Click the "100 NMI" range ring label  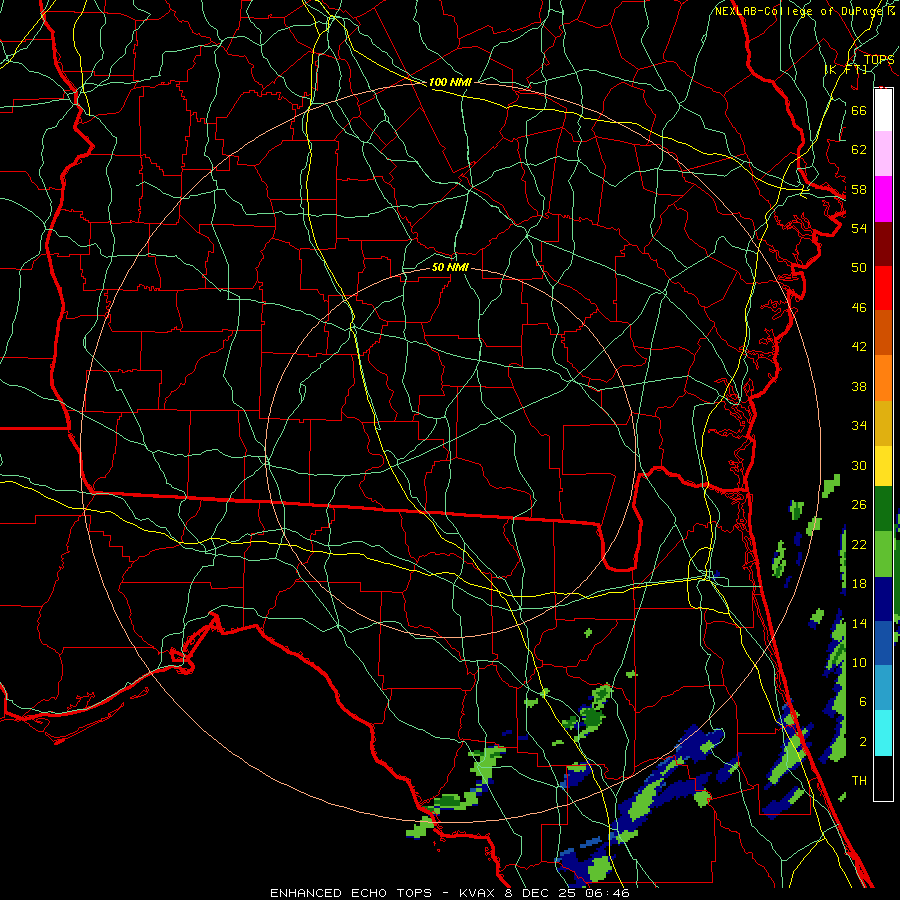click(450, 82)
